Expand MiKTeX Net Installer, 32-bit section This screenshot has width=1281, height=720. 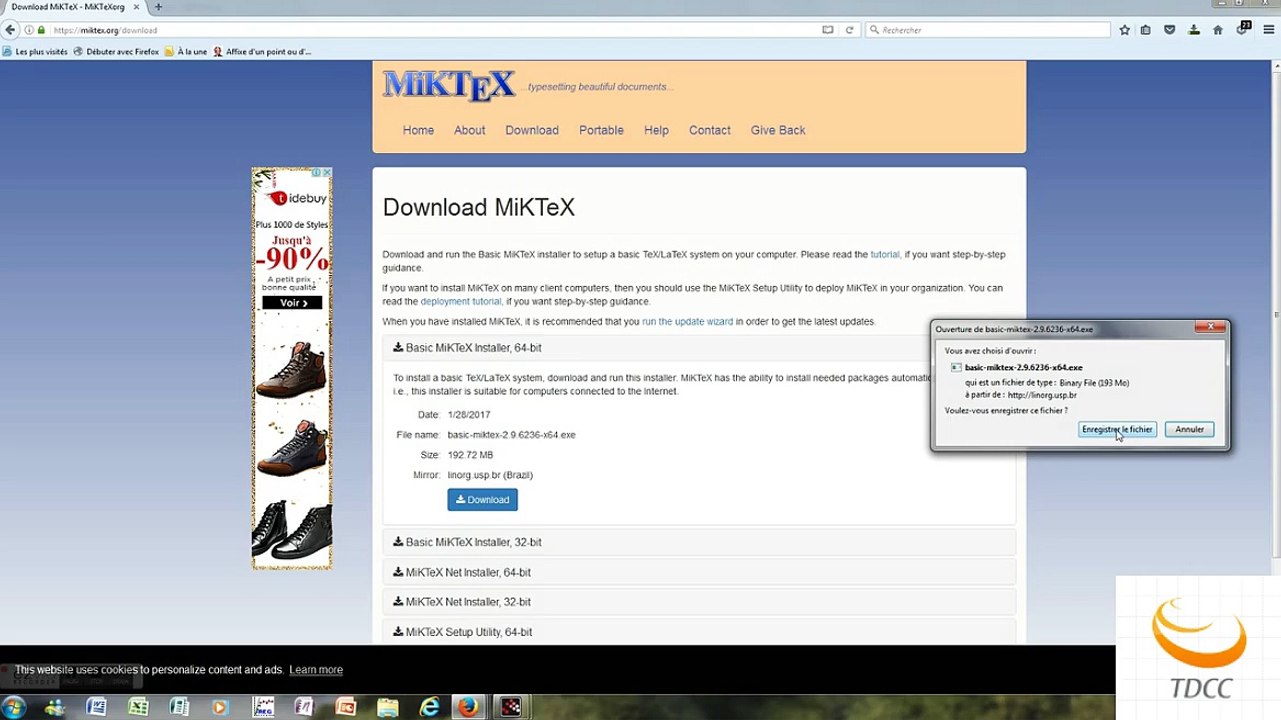tap(699, 602)
